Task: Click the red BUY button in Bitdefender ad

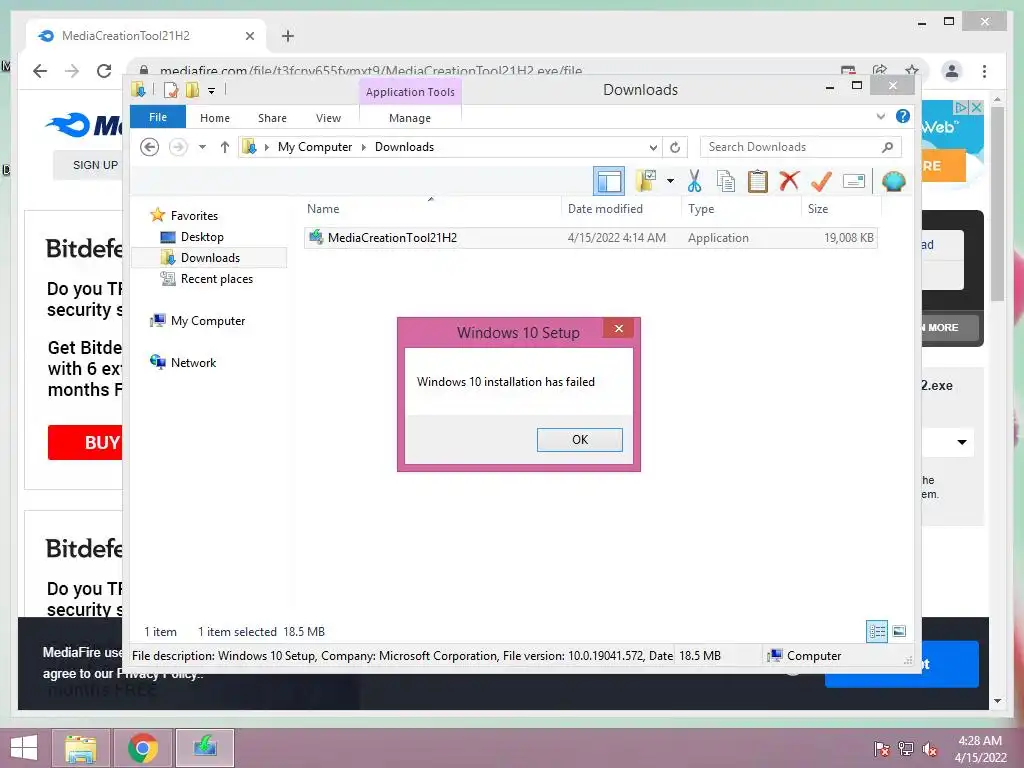Action: tap(86, 443)
